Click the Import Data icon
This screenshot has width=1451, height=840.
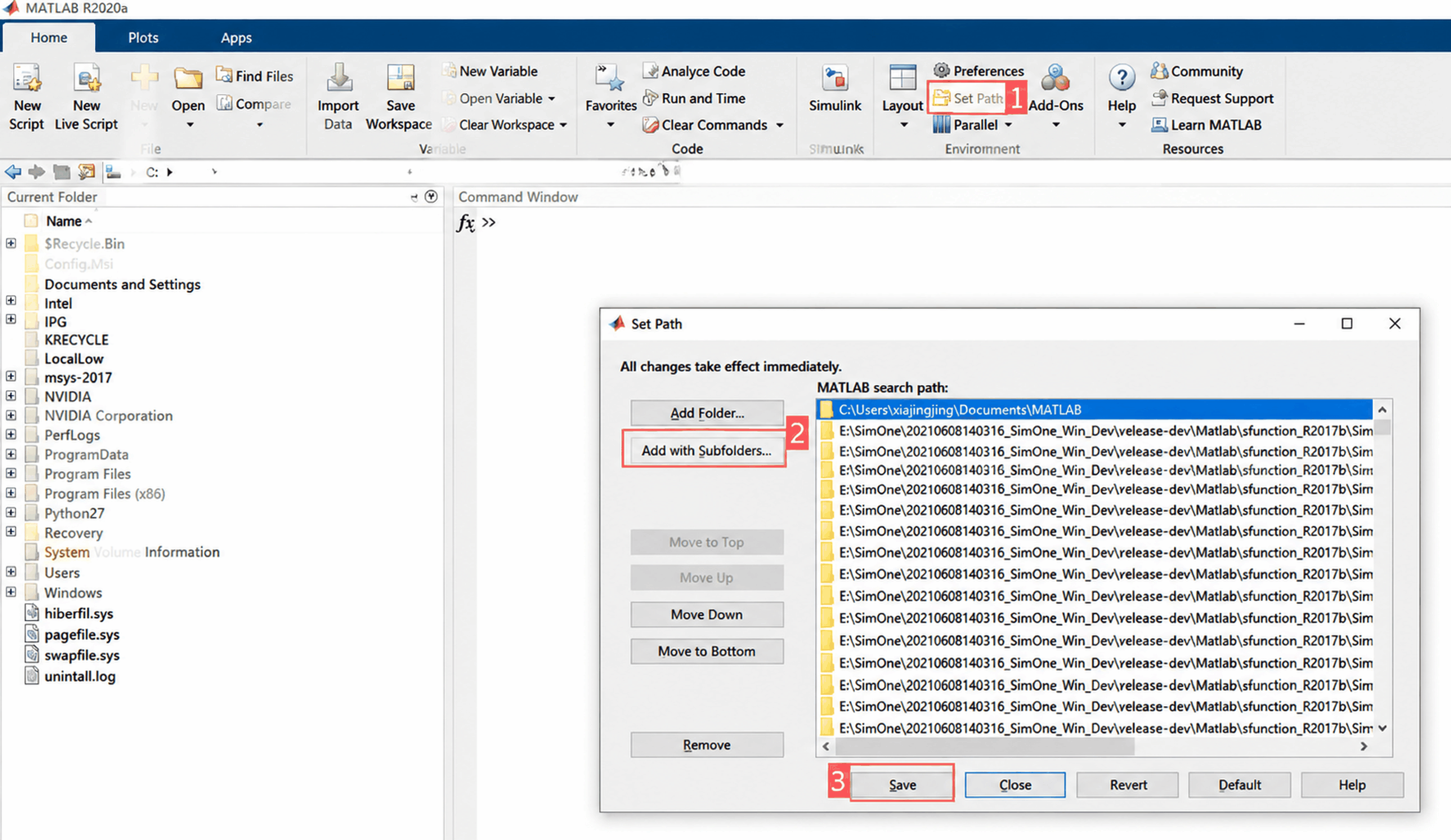click(x=338, y=97)
